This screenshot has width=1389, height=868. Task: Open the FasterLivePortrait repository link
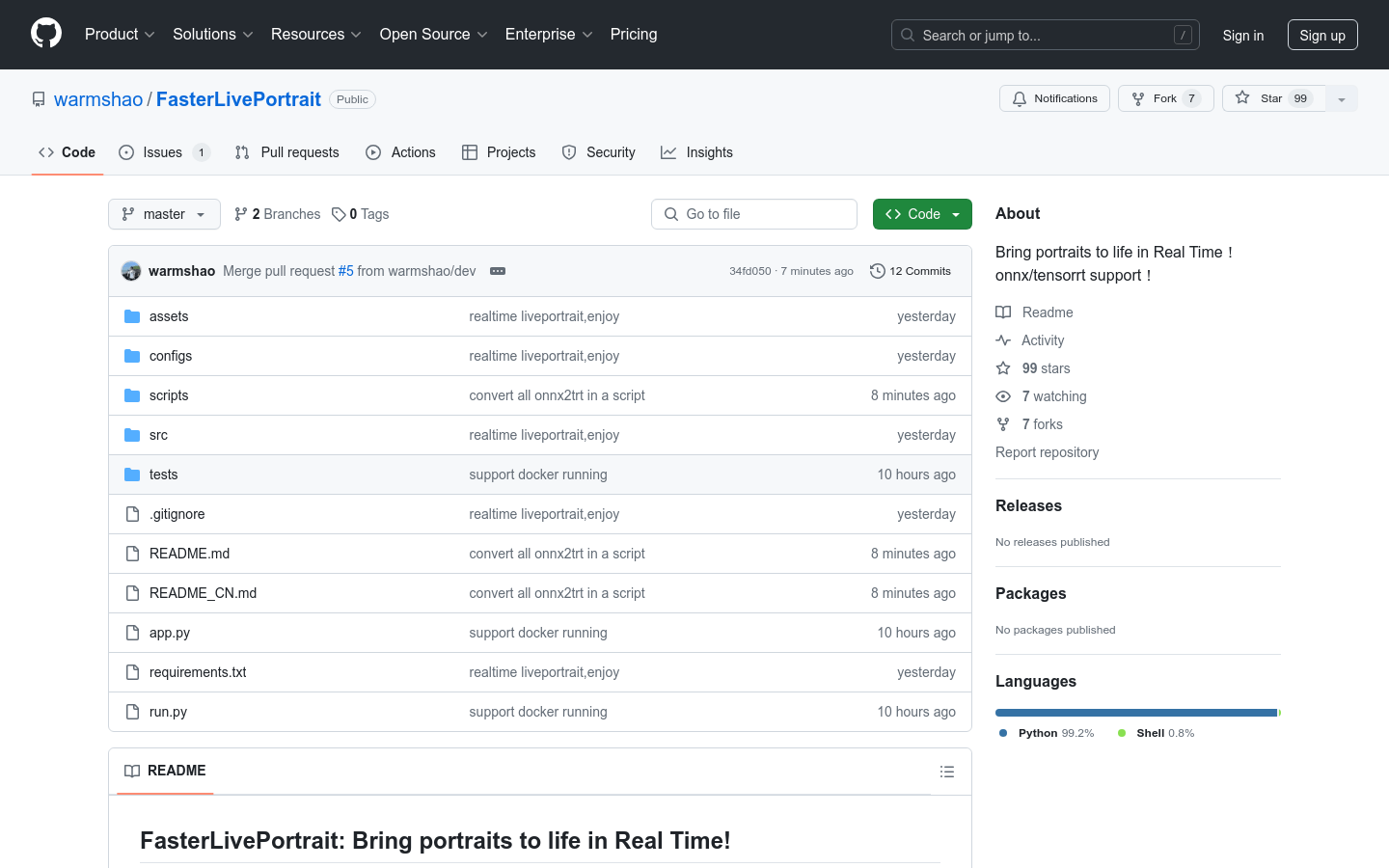click(238, 99)
